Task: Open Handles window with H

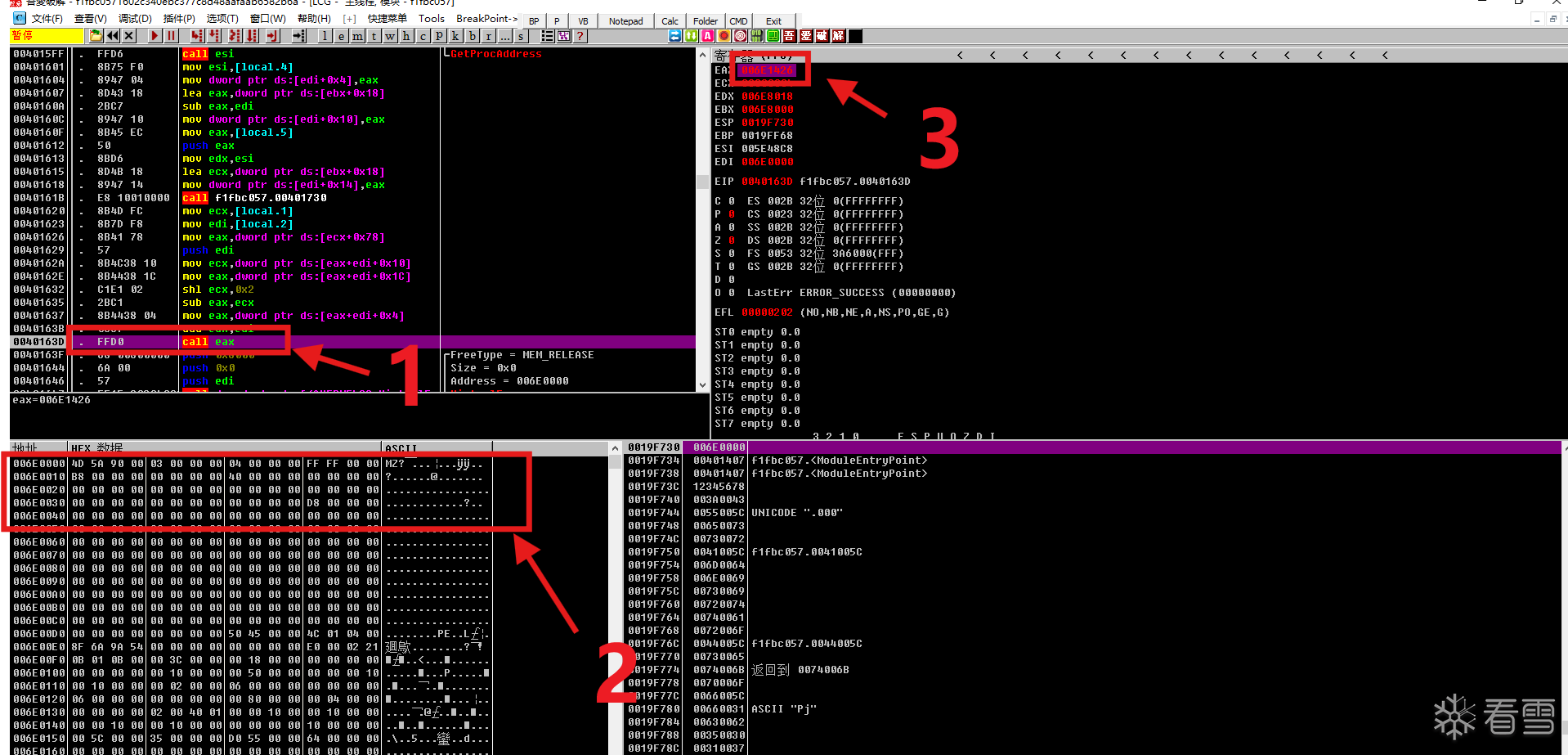Action: tap(407, 36)
